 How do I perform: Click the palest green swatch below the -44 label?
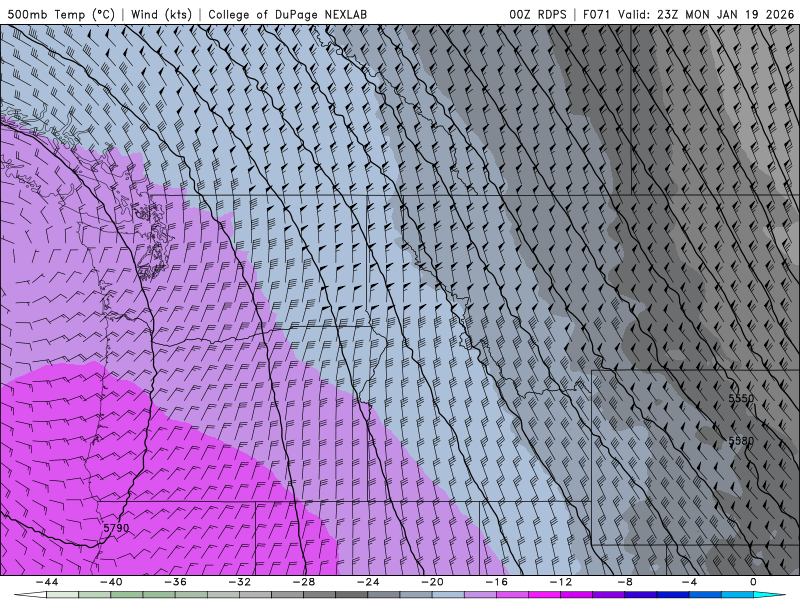point(62,595)
